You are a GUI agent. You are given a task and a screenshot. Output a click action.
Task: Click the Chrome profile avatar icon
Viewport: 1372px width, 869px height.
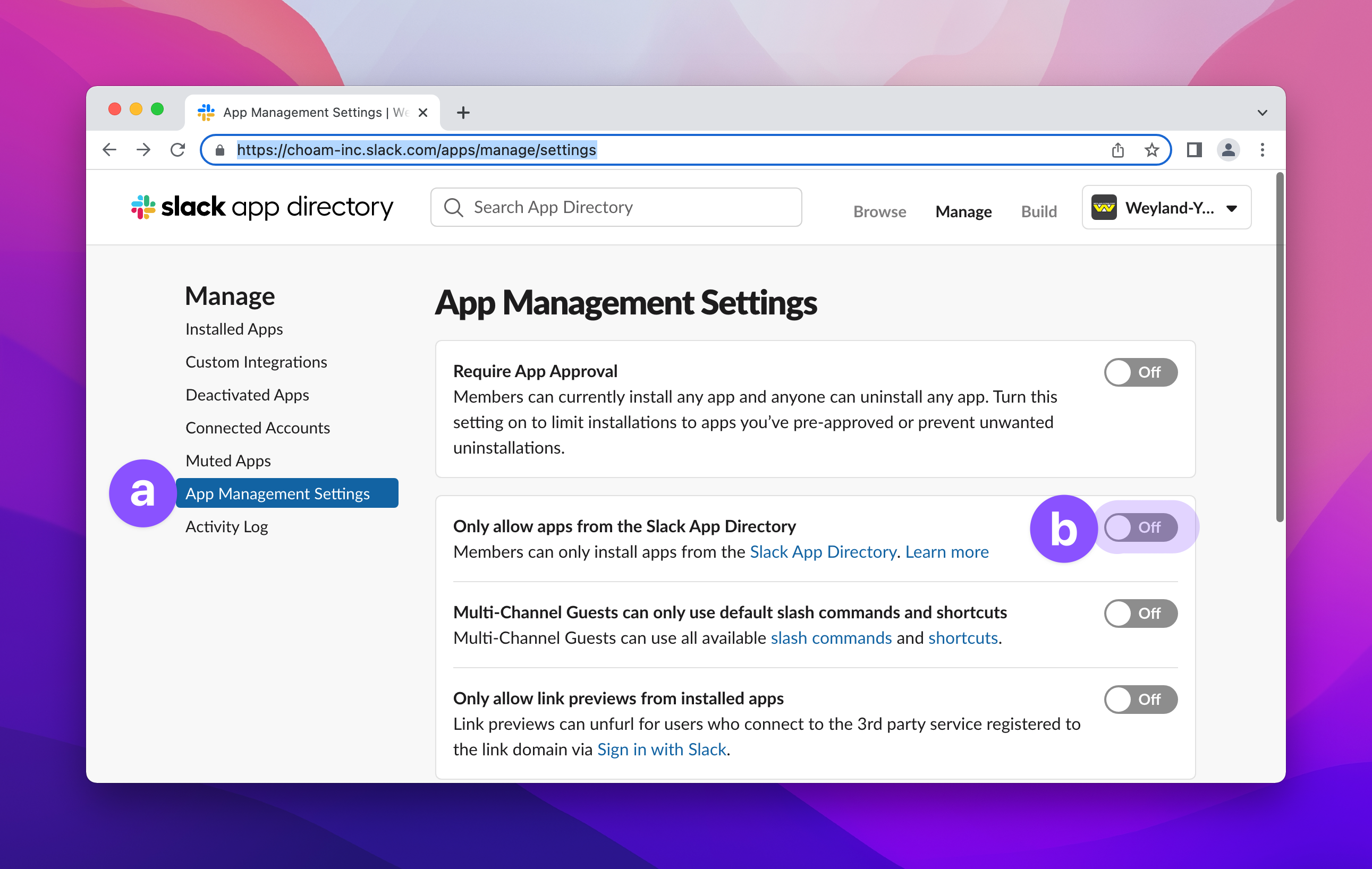coord(1228,150)
